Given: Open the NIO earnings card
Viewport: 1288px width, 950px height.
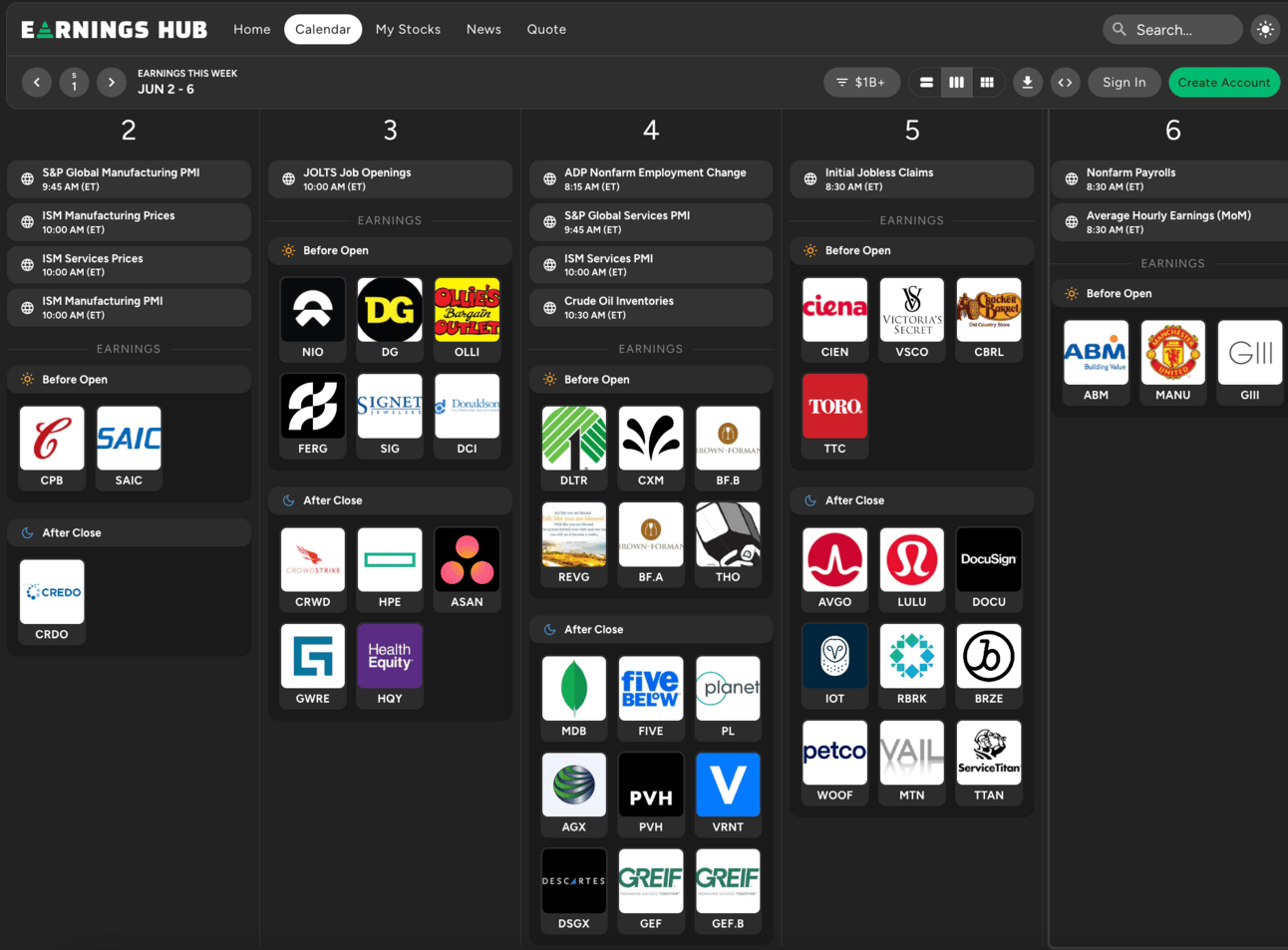Looking at the screenshot, I should (x=313, y=319).
